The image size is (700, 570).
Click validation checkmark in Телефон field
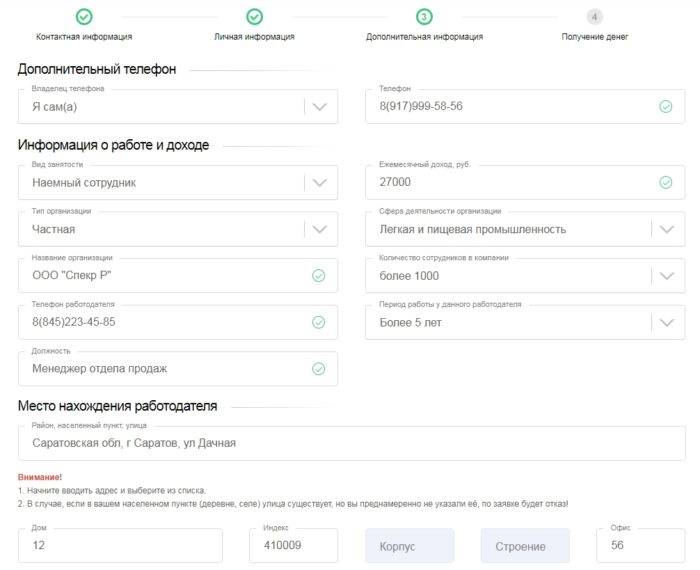coord(665,106)
